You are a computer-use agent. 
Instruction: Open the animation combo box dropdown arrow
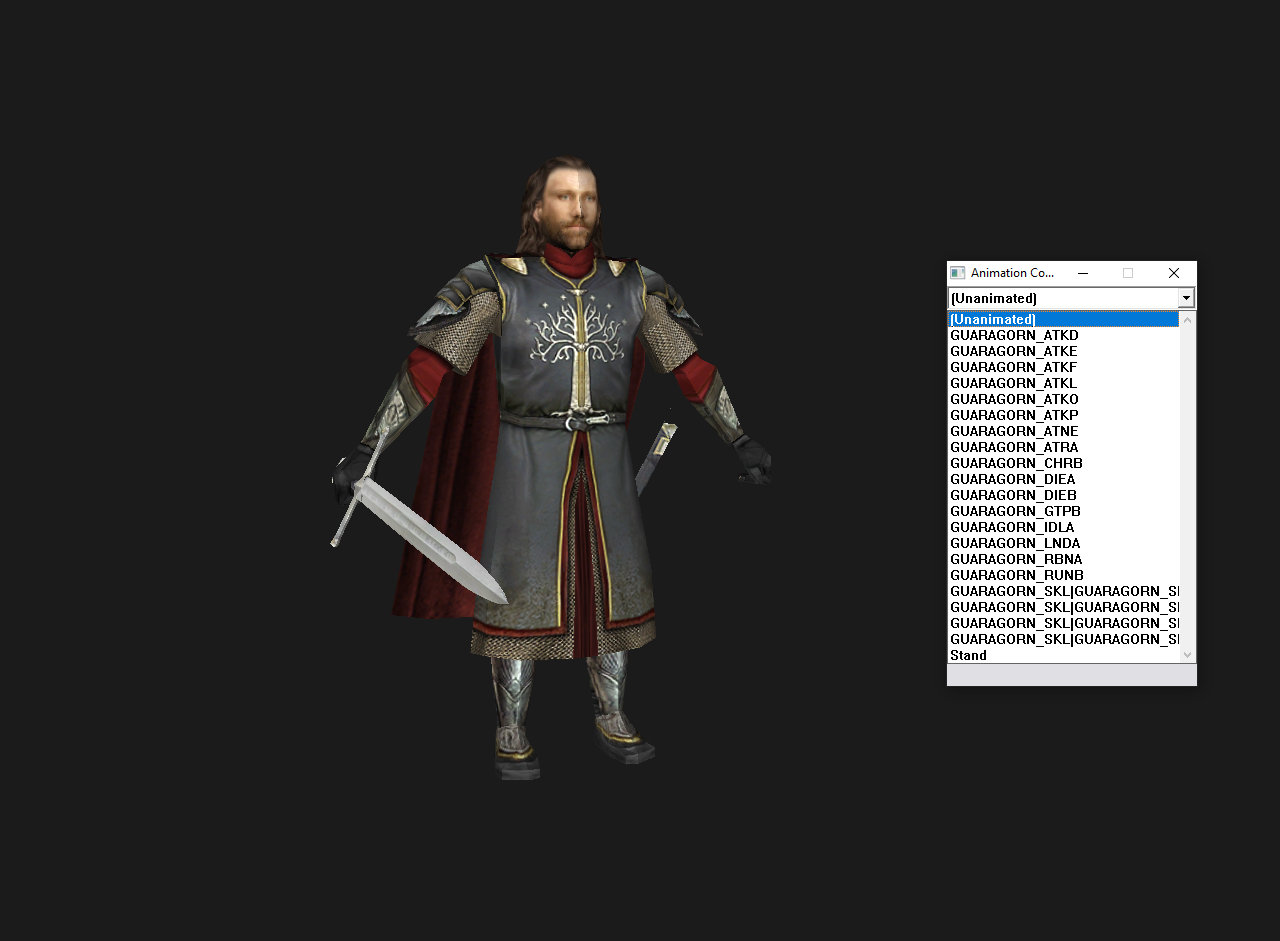[x=1186, y=298]
